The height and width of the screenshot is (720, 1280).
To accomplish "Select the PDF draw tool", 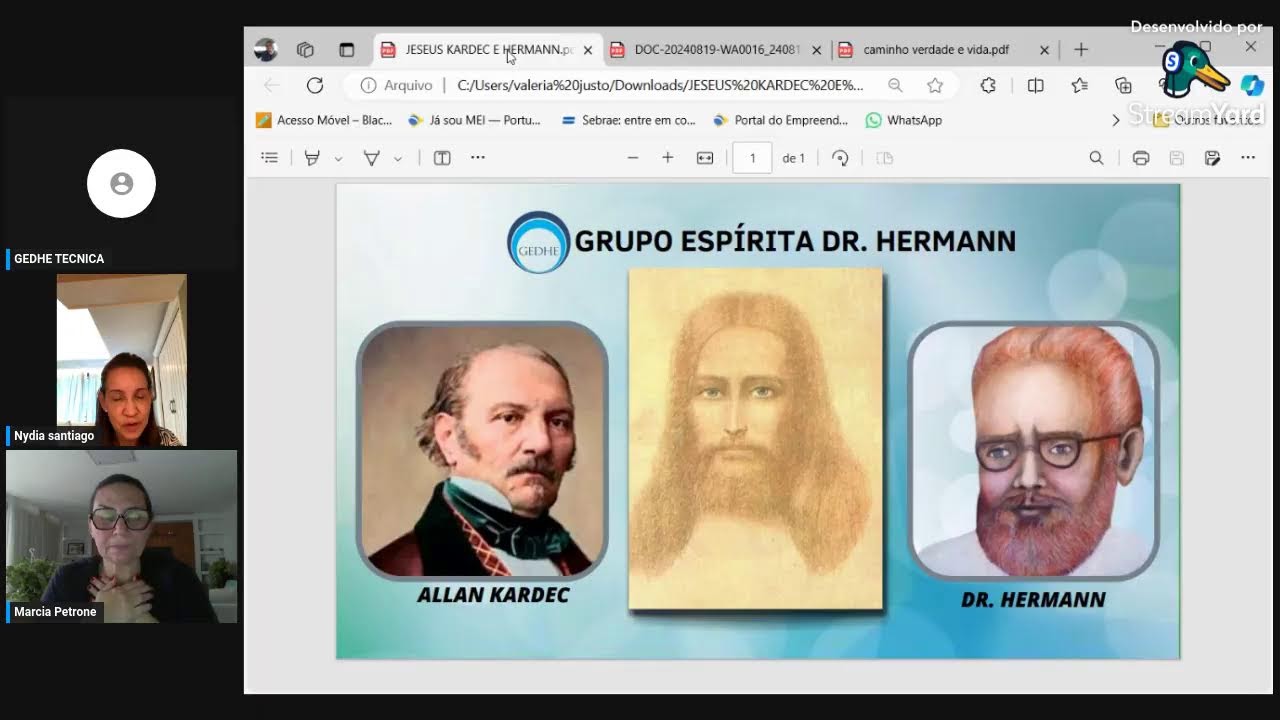I will [371, 158].
